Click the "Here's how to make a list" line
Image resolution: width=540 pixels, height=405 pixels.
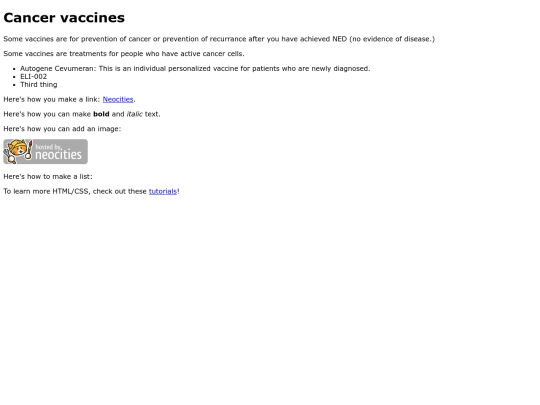coord(48,176)
